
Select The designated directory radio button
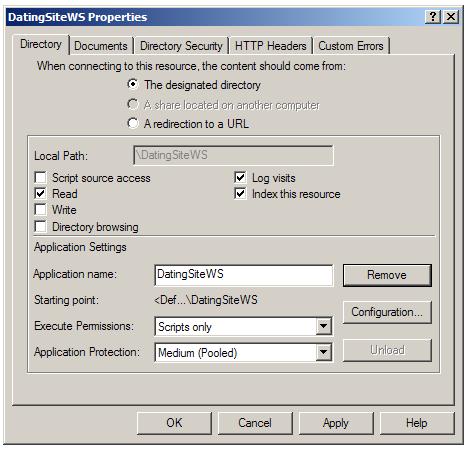[x=133, y=84]
